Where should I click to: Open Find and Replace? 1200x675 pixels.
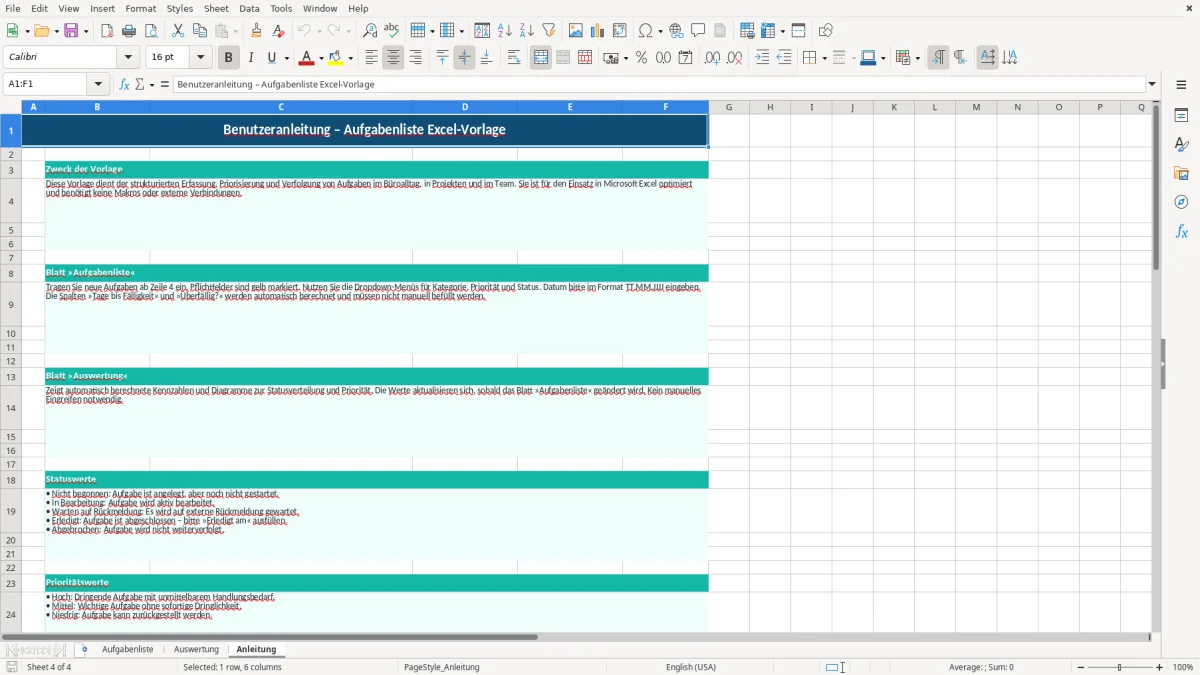[x=370, y=31]
